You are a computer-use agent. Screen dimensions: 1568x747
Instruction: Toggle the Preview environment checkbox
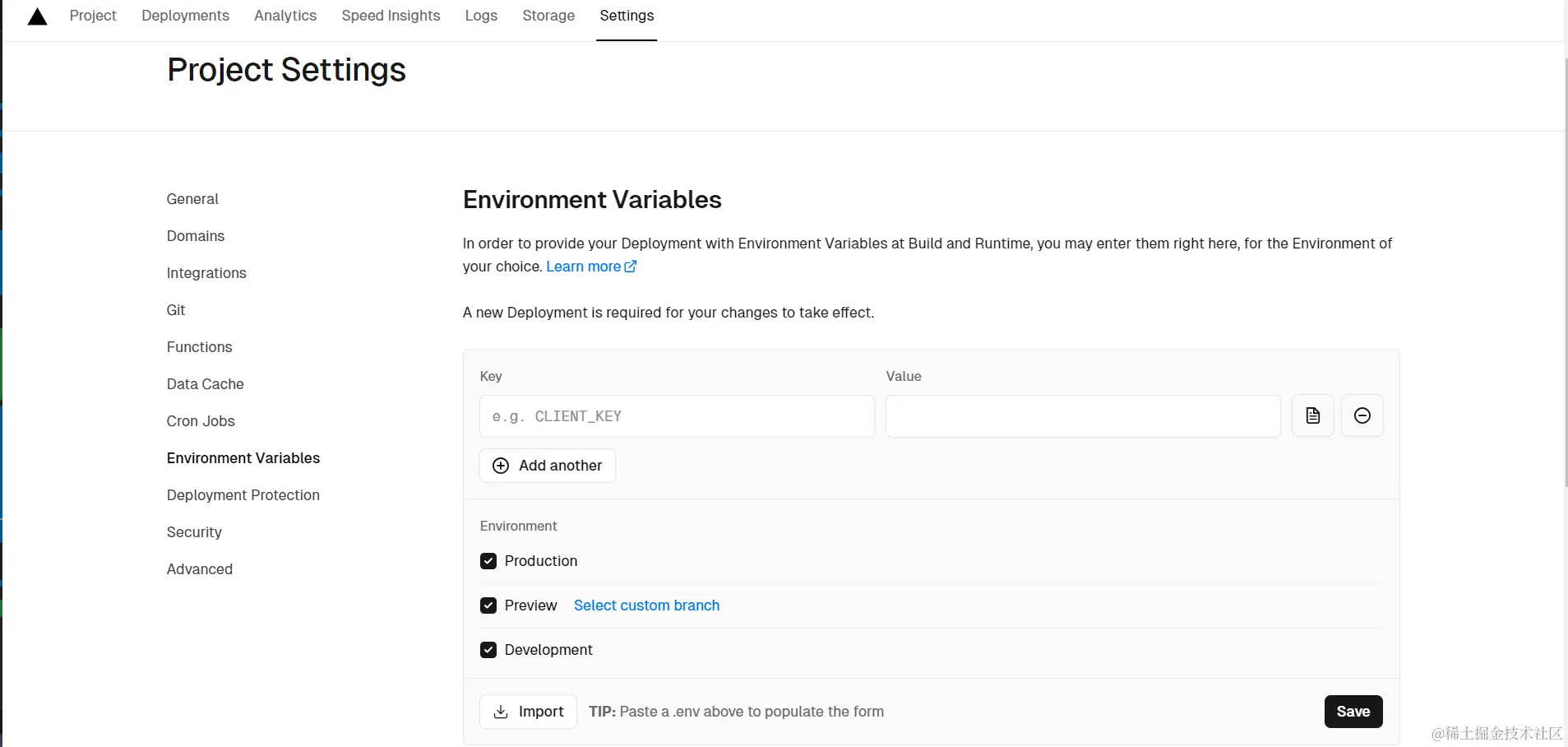488,605
